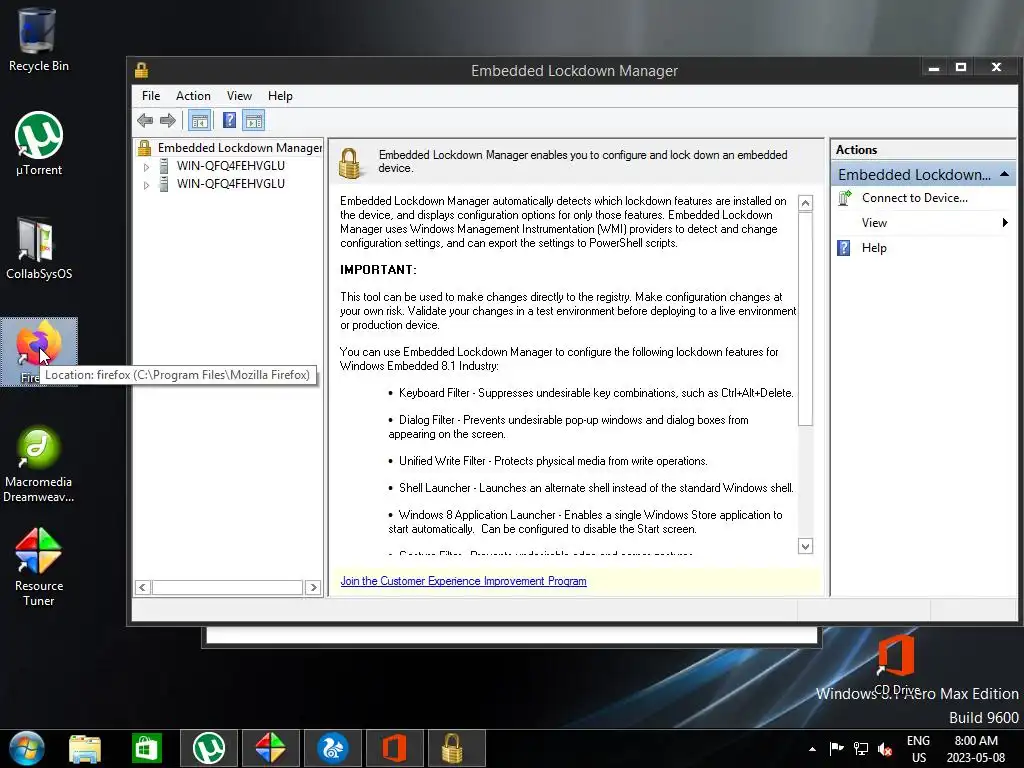The image size is (1024, 768).
Task: Select the CollabSysOS desktop icon
Action: point(39,248)
